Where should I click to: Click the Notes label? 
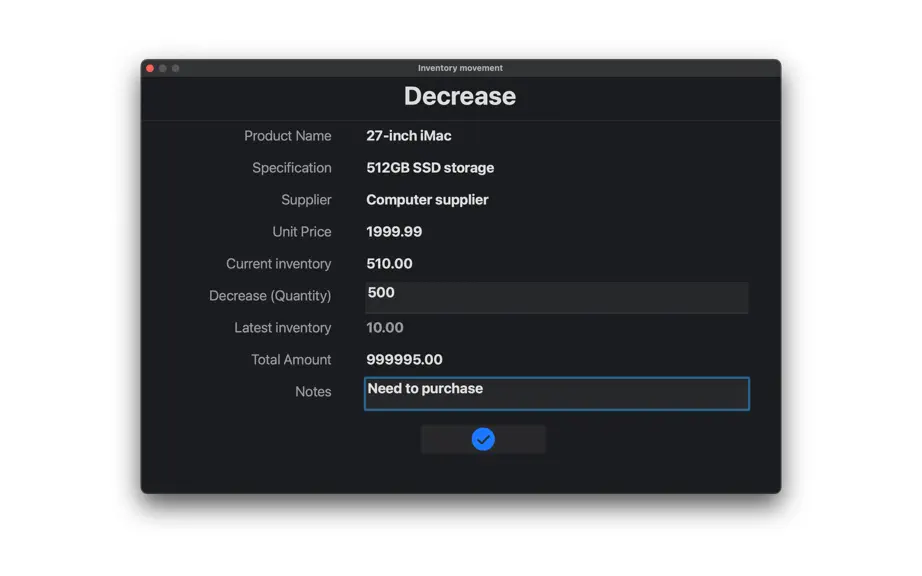point(313,391)
